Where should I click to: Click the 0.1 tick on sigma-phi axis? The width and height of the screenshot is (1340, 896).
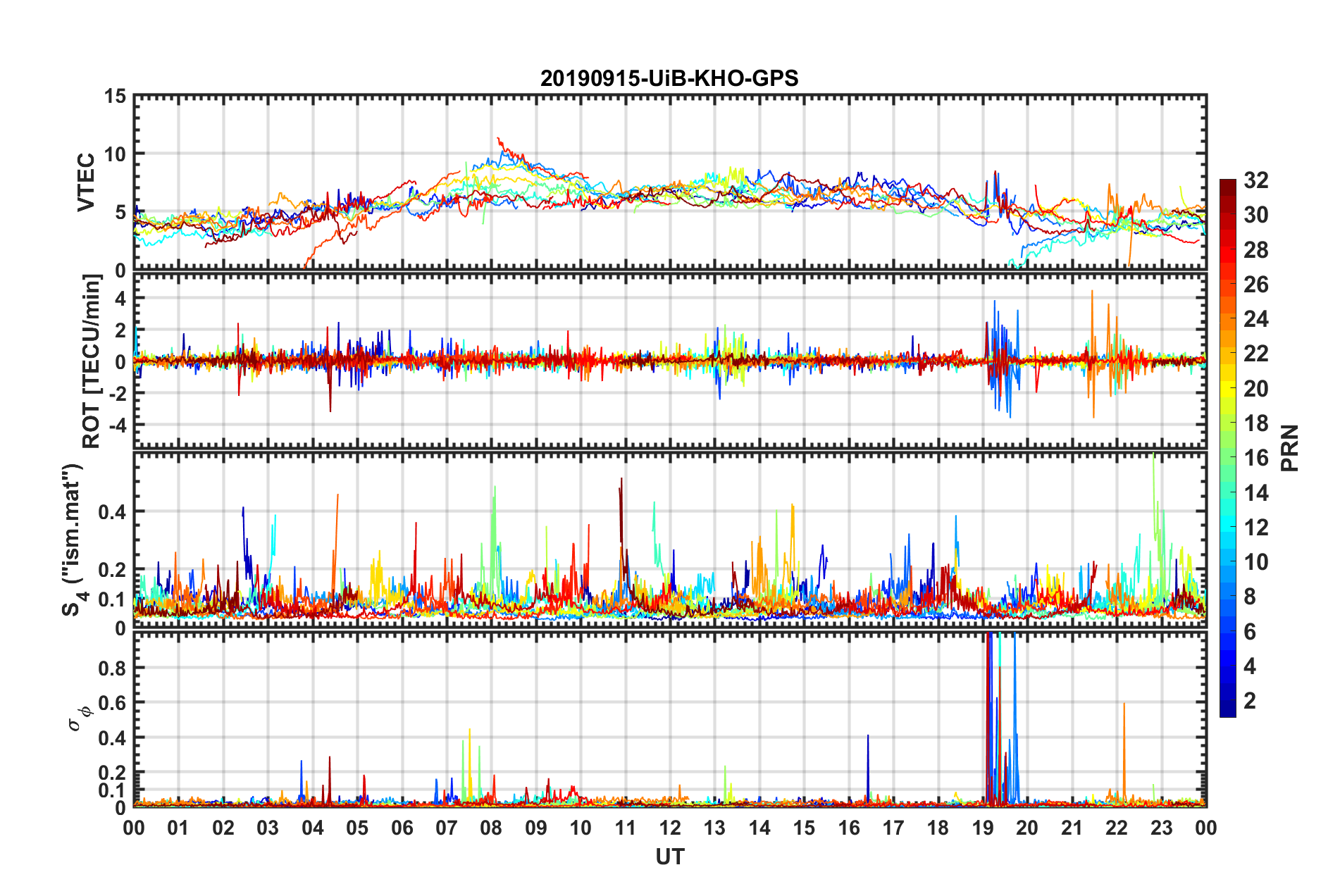coord(112,791)
